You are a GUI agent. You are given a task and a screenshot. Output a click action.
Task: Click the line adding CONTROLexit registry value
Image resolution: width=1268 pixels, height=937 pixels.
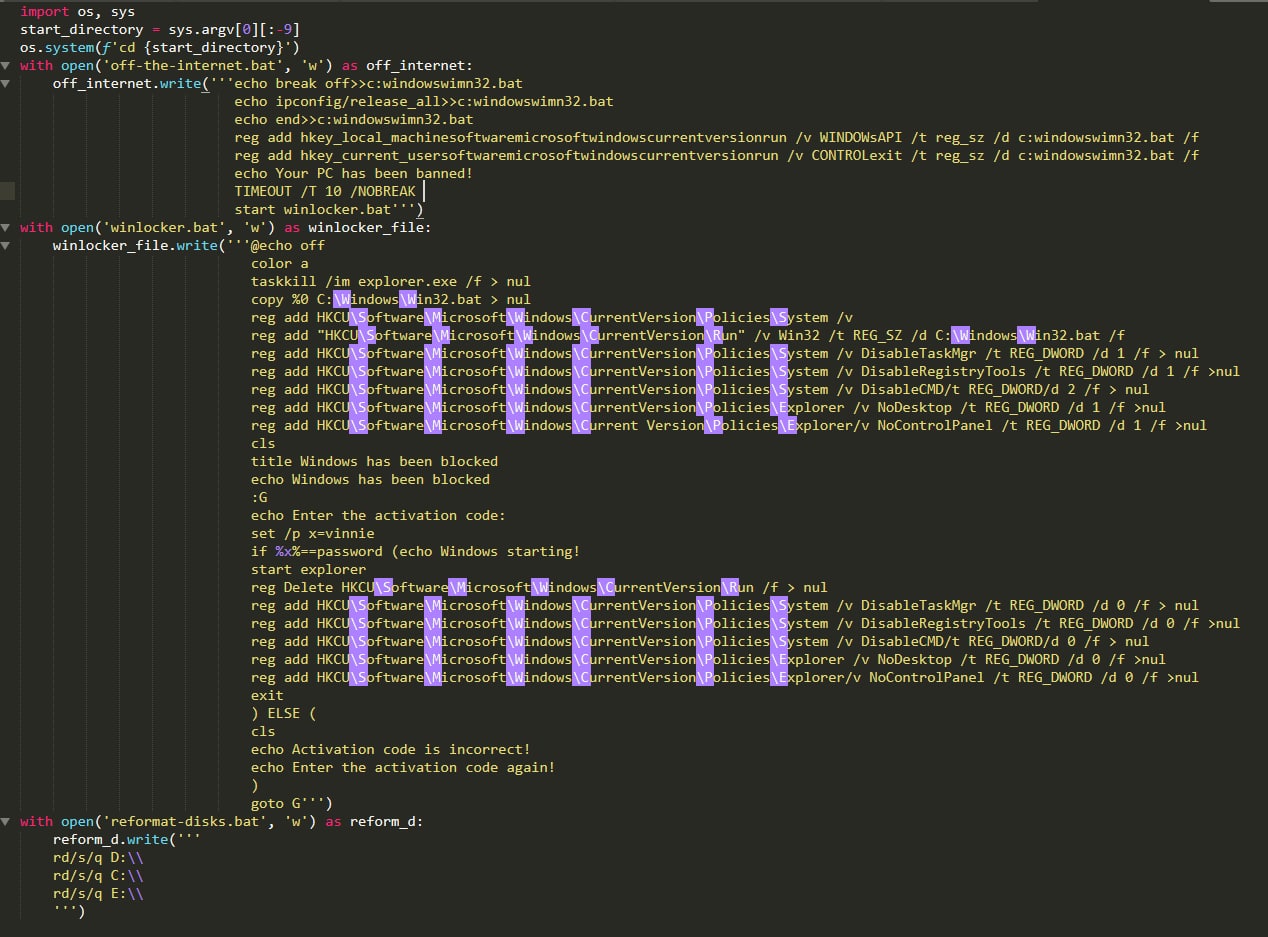point(717,155)
